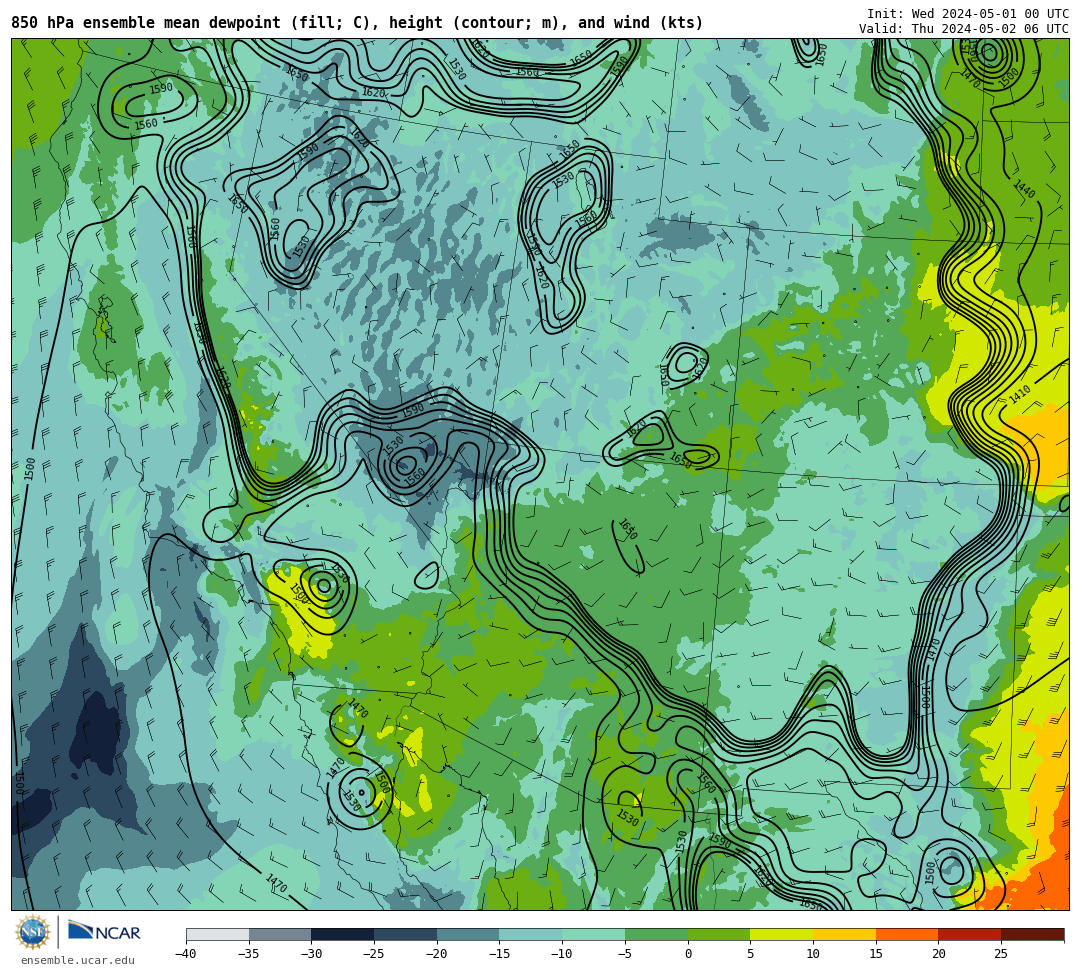Click the 20 colorbar tick label
The height and width of the screenshot is (973, 1080).
(x=939, y=954)
